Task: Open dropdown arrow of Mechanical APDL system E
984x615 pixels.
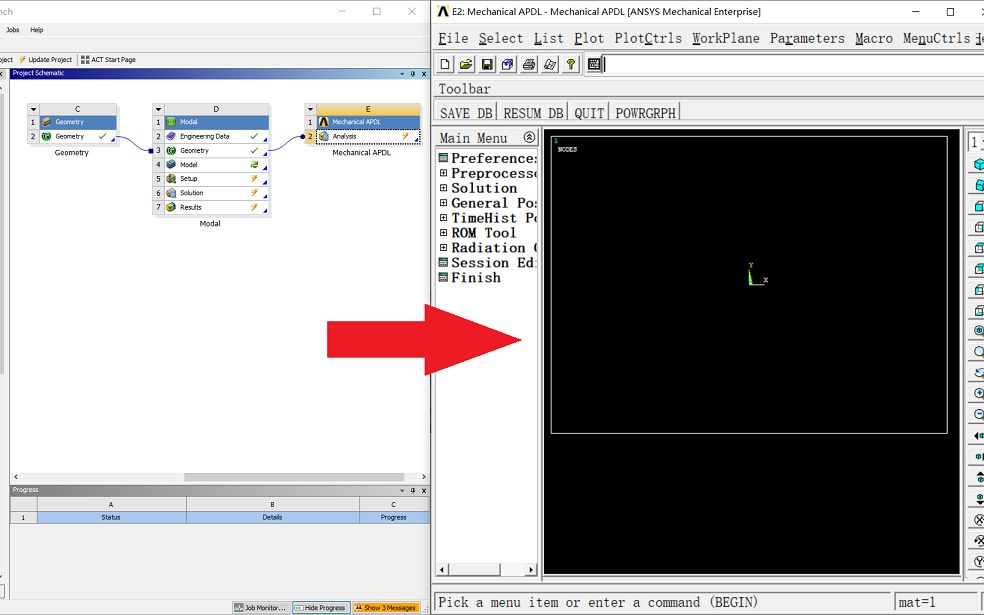Action: coord(311,109)
